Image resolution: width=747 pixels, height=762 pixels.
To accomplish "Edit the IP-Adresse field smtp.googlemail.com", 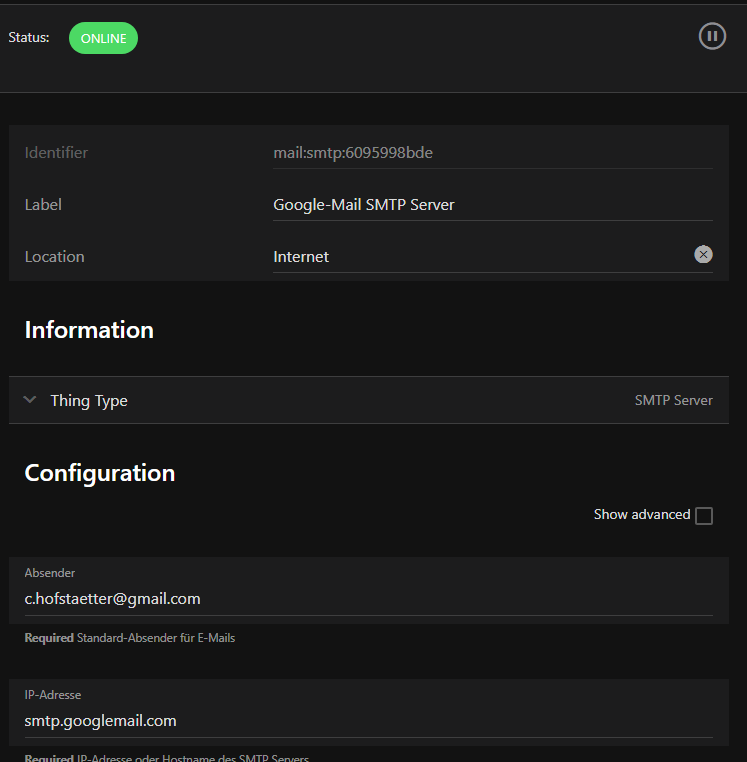I will (x=368, y=721).
